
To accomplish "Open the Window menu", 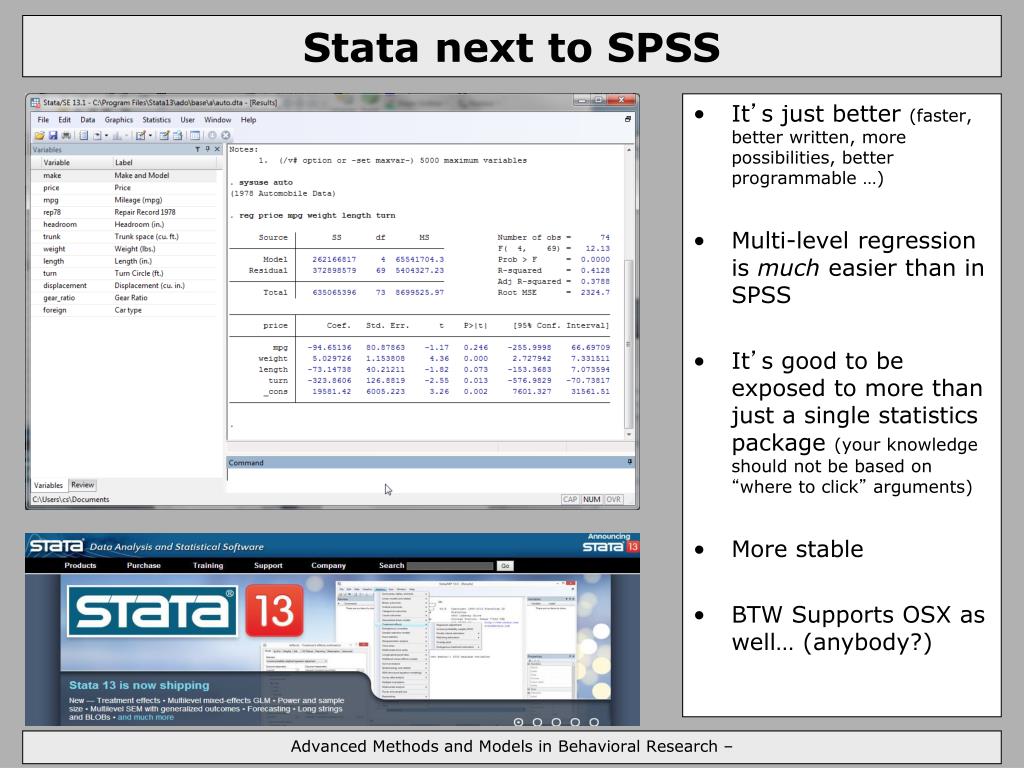I will point(217,120).
